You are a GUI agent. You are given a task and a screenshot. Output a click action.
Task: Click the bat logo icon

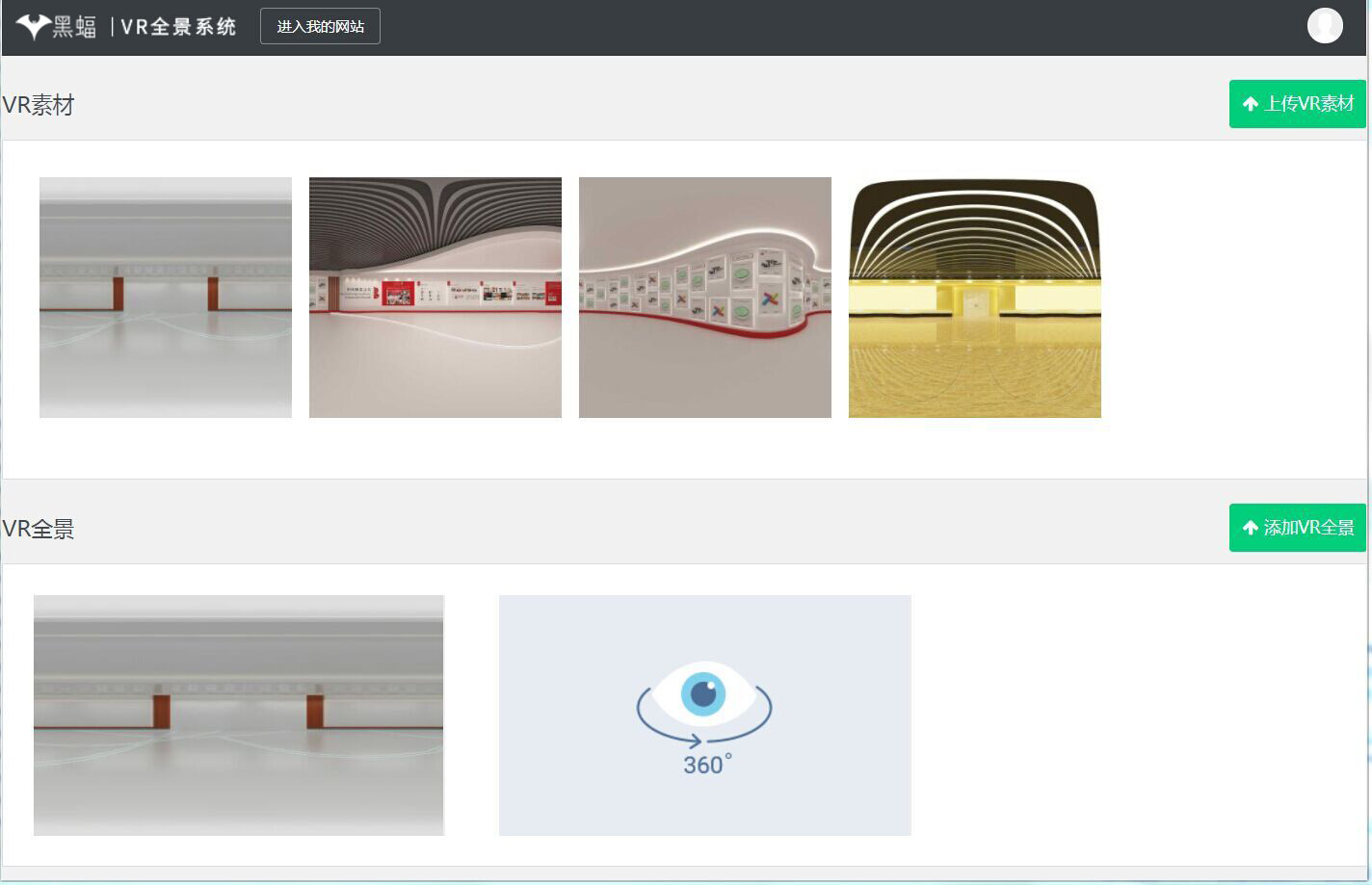point(33,27)
